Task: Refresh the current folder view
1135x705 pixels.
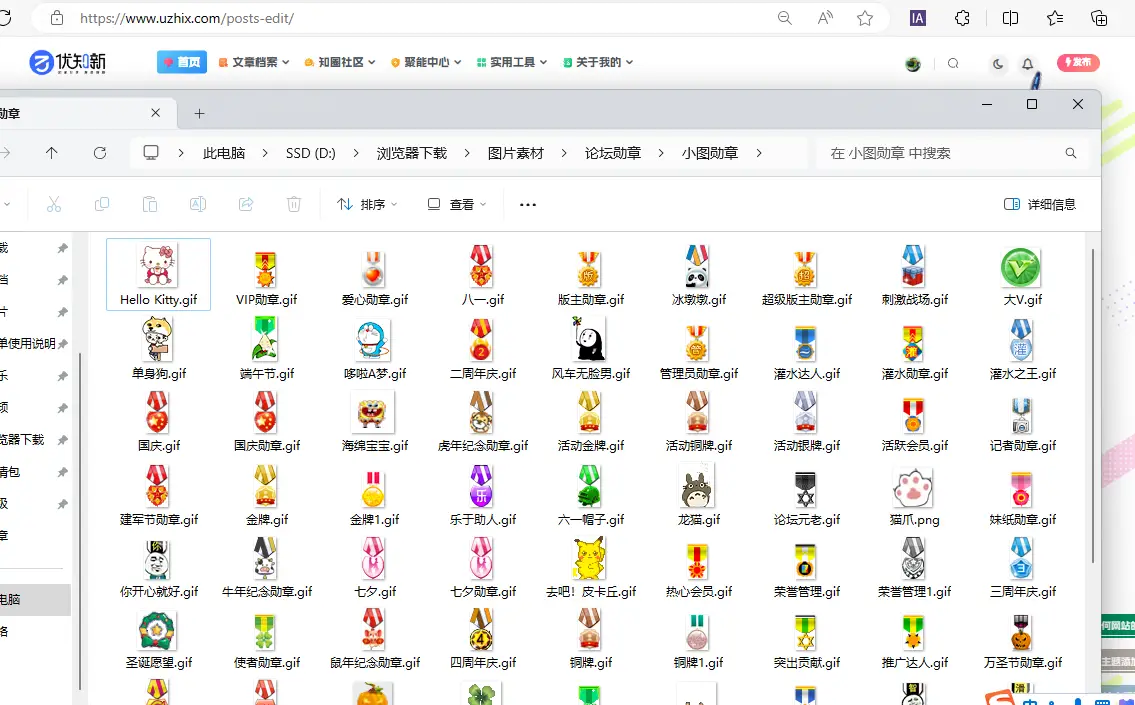Action: click(x=99, y=152)
